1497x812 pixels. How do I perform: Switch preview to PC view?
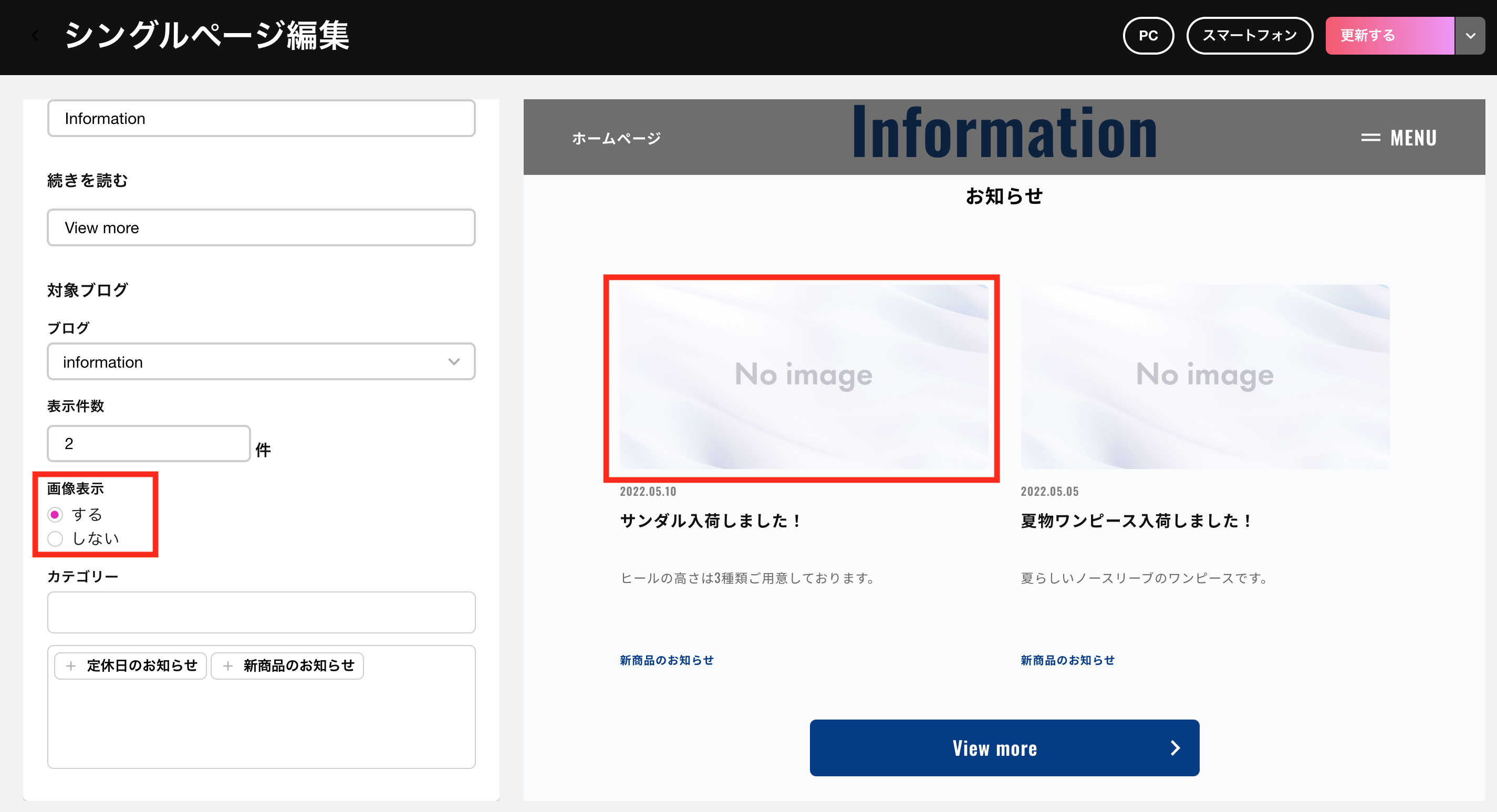point(1148,36)
